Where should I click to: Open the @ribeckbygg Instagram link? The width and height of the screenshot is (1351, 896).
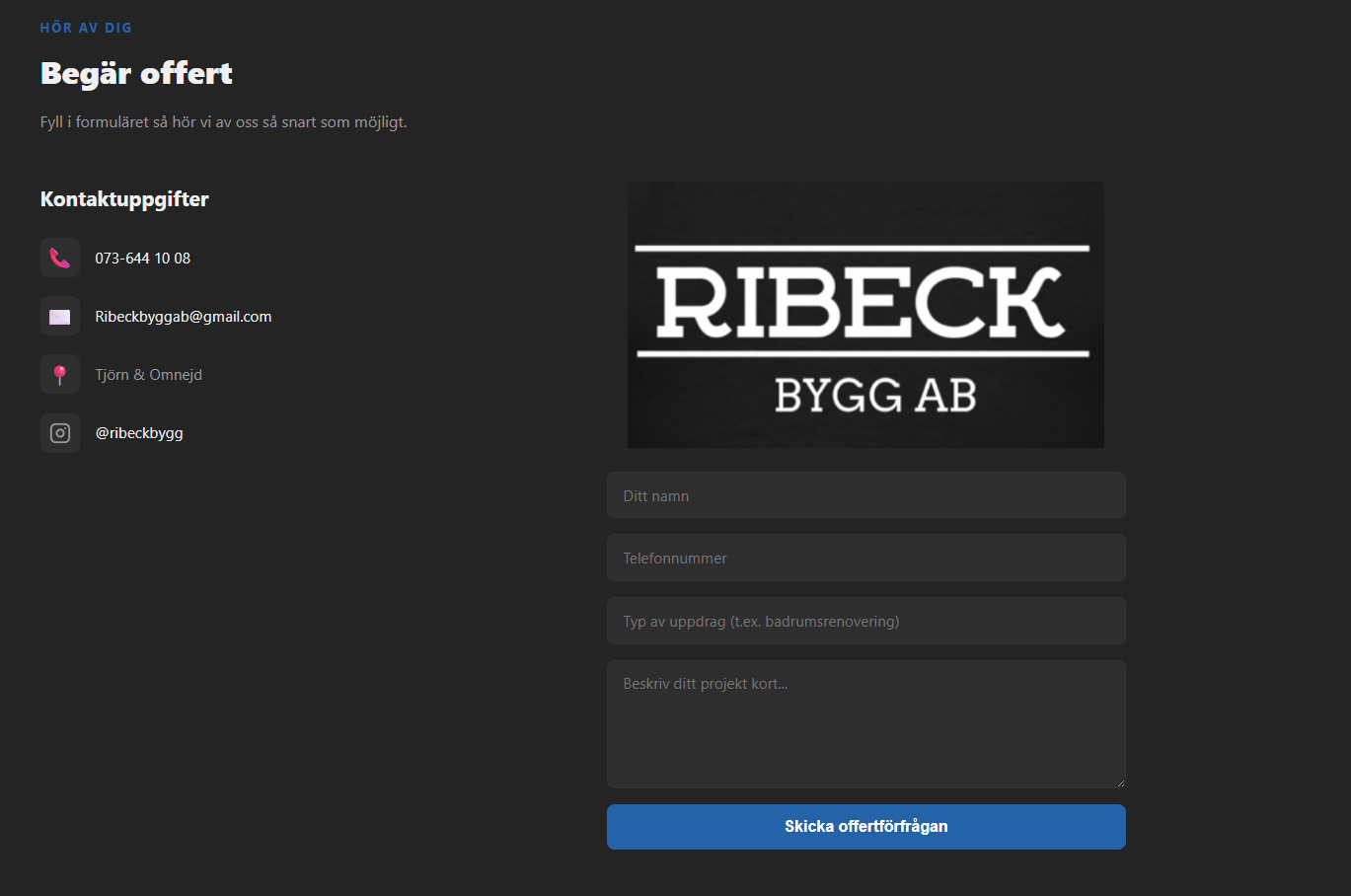(139, 433)
